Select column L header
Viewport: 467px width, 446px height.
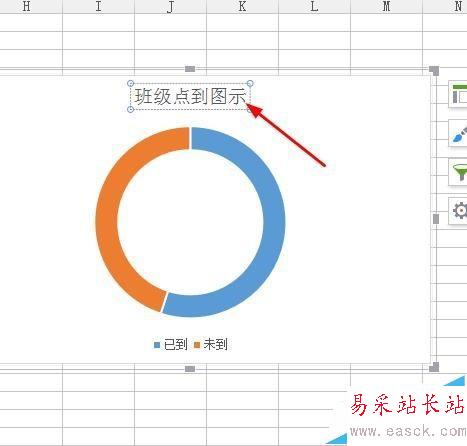pos(314,6)
